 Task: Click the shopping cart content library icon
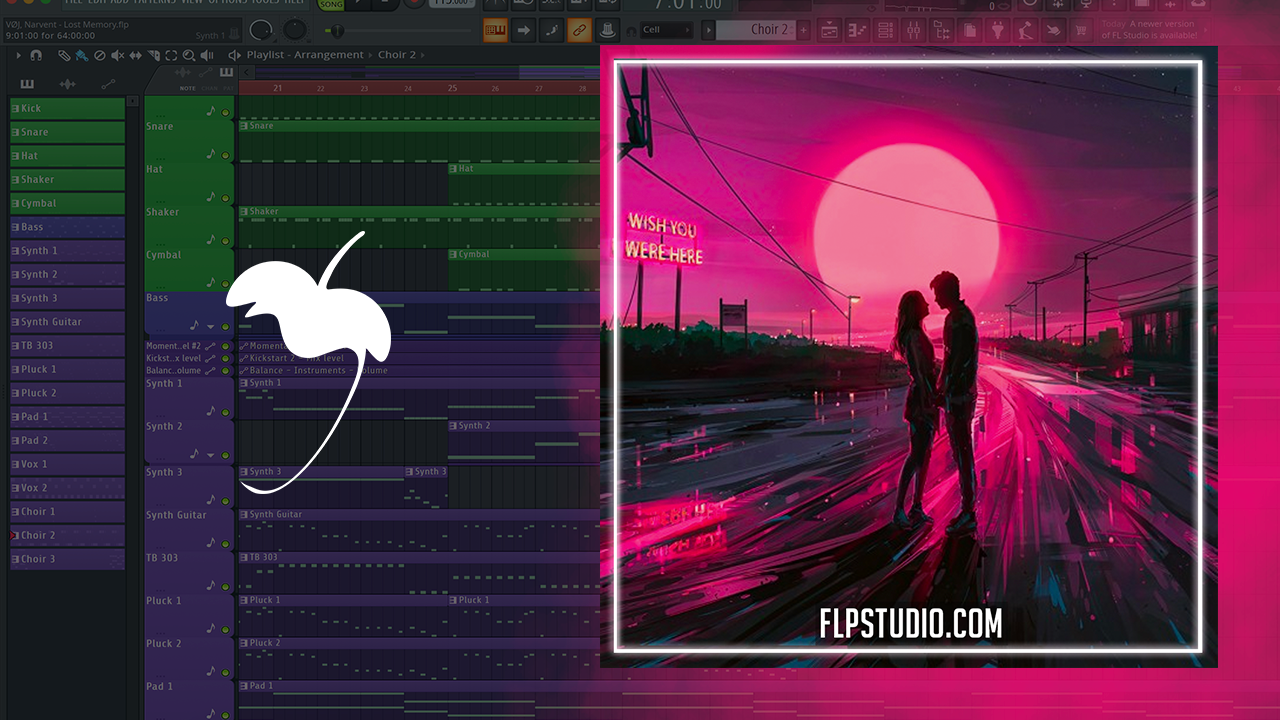click(1080, 30)
